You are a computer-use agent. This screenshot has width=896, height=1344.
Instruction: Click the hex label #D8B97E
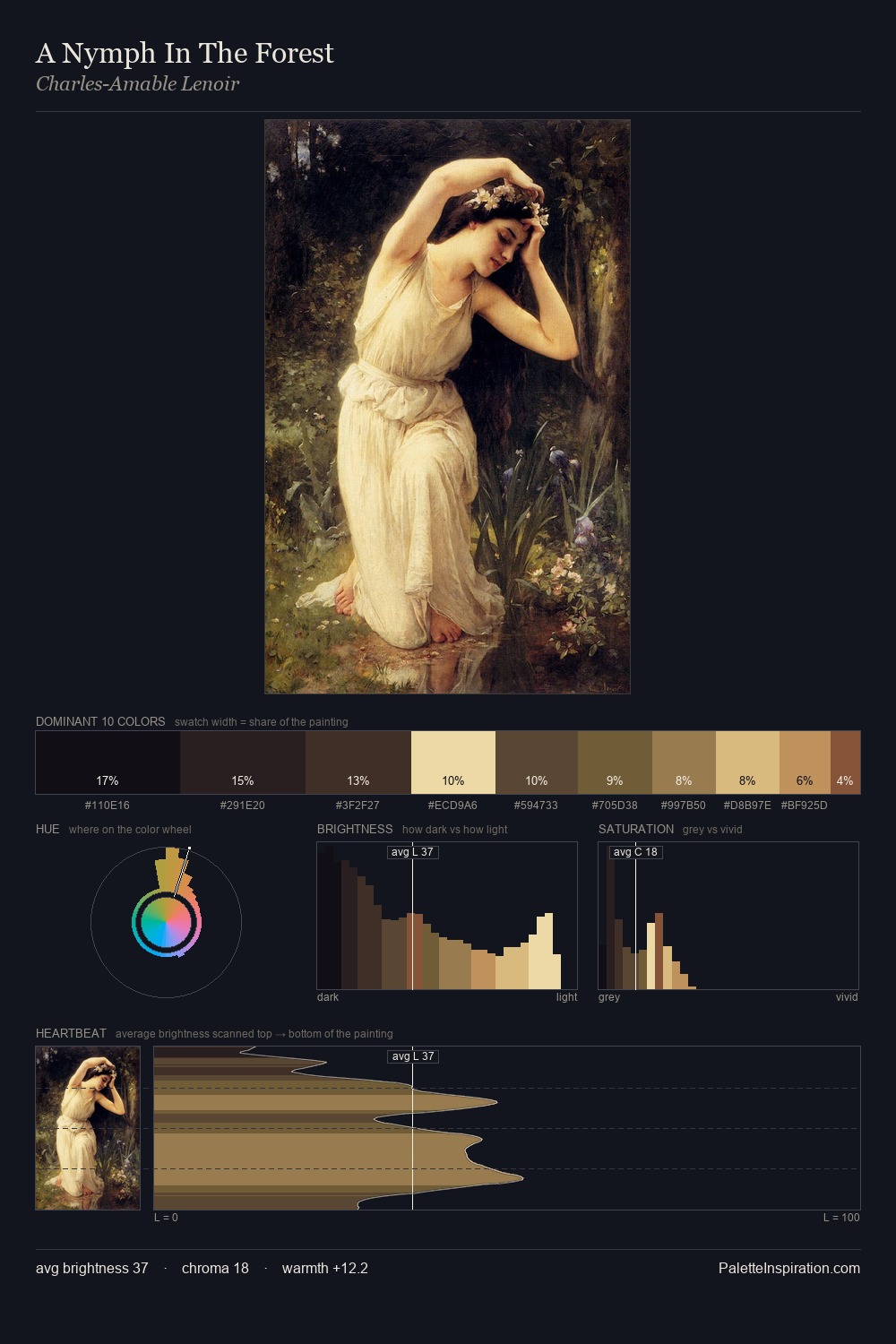pyautogui.click(x=747, y=805)
